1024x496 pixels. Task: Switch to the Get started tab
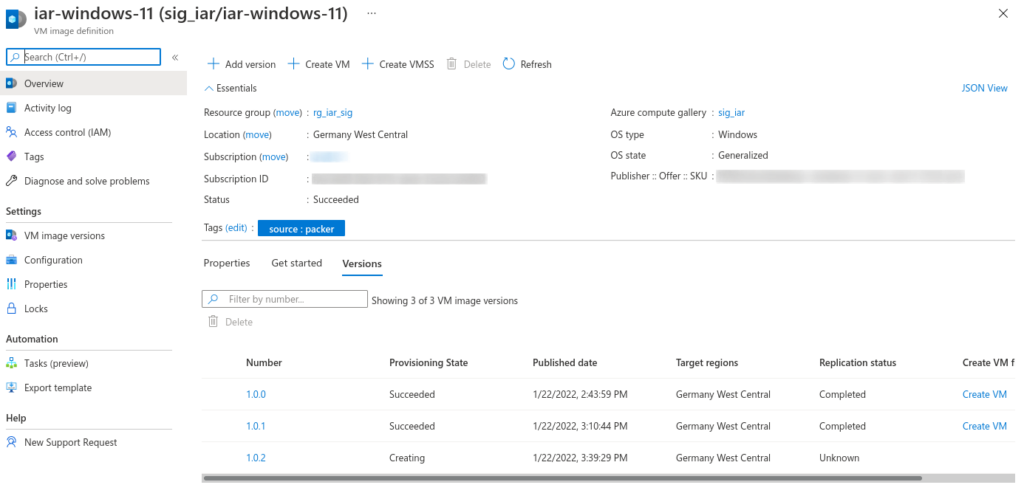click(x=296, y=263)
